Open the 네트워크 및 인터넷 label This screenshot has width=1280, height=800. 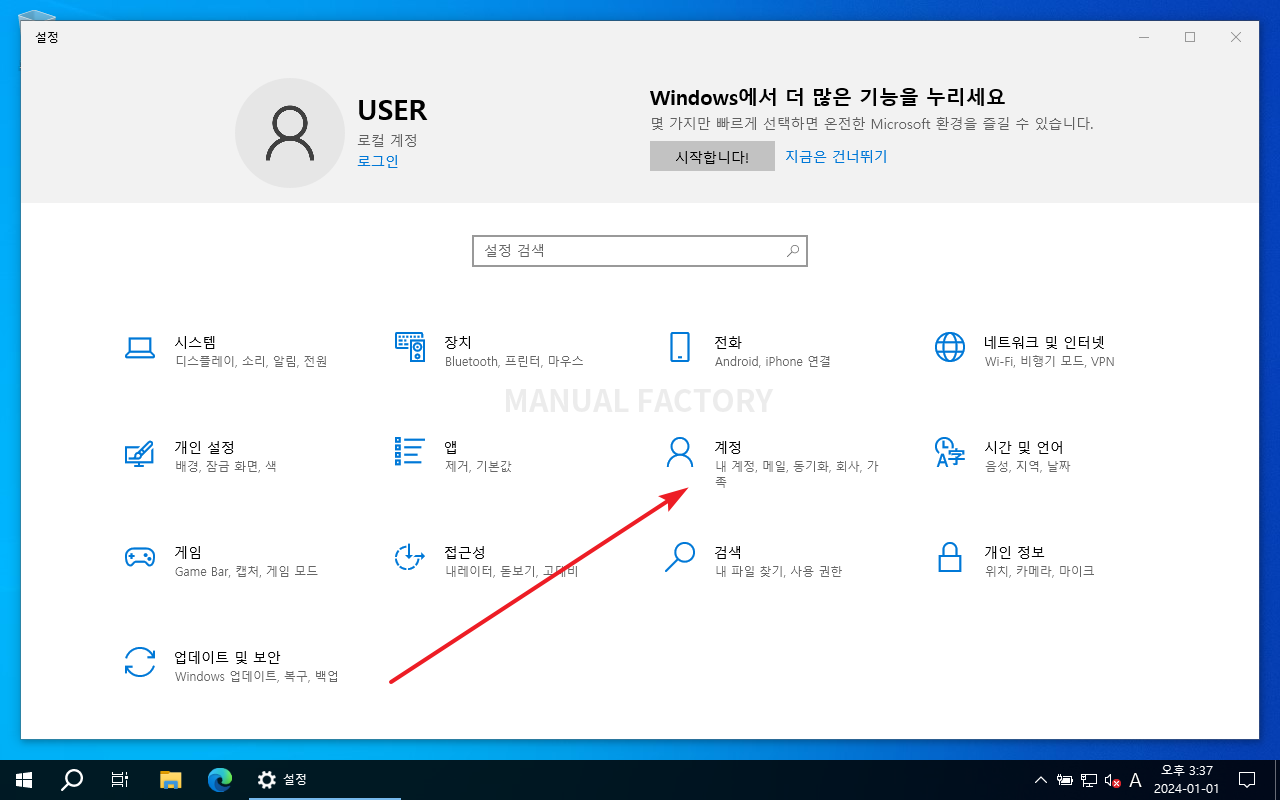click(x=1044, y=342)
